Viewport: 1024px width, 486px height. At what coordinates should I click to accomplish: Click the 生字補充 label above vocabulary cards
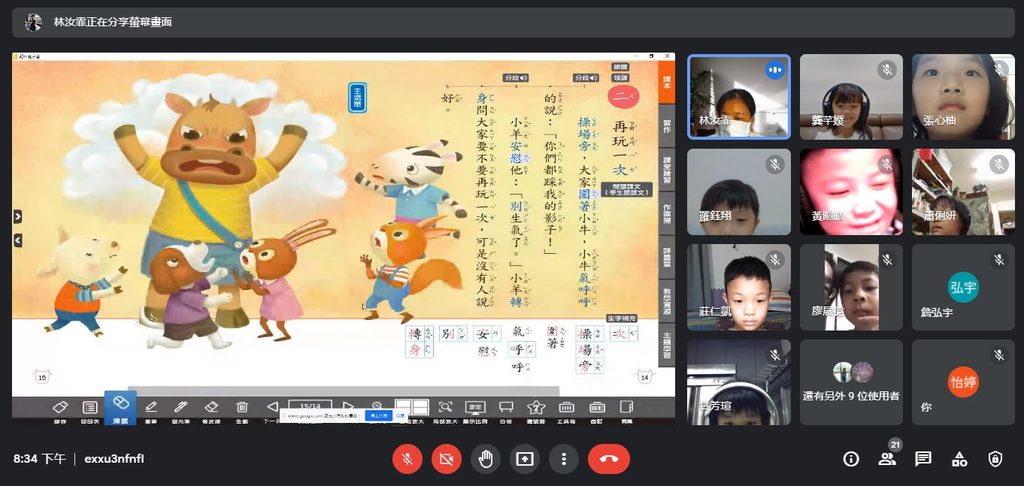click(621, 318)
